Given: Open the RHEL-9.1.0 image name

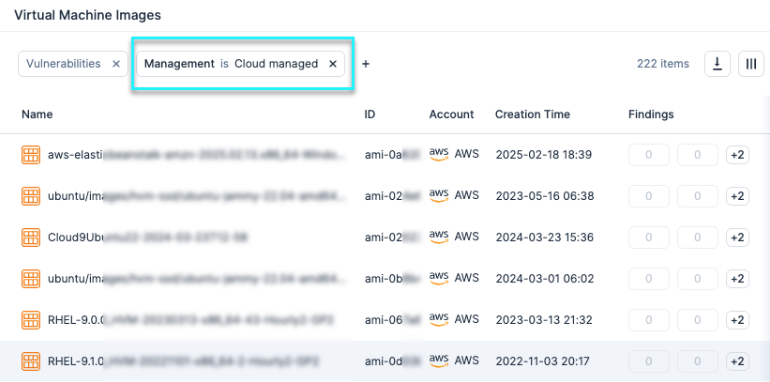Looking at the screenshot, I should 184,361.
